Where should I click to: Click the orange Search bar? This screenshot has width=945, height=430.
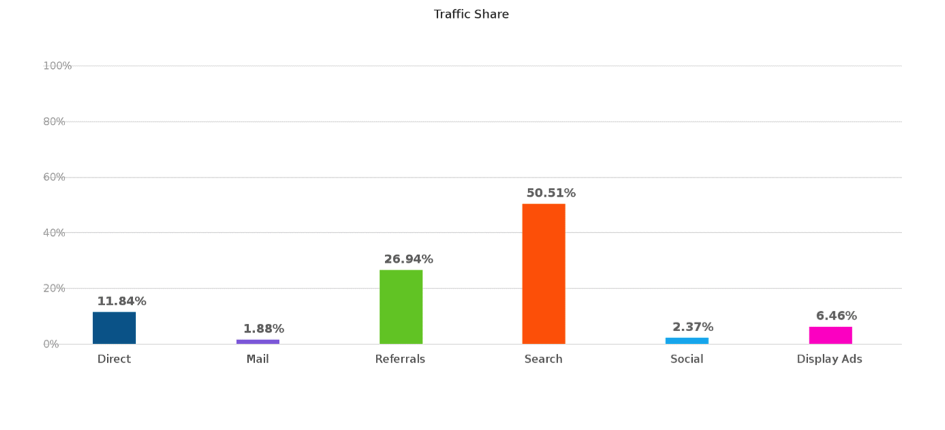543,274
